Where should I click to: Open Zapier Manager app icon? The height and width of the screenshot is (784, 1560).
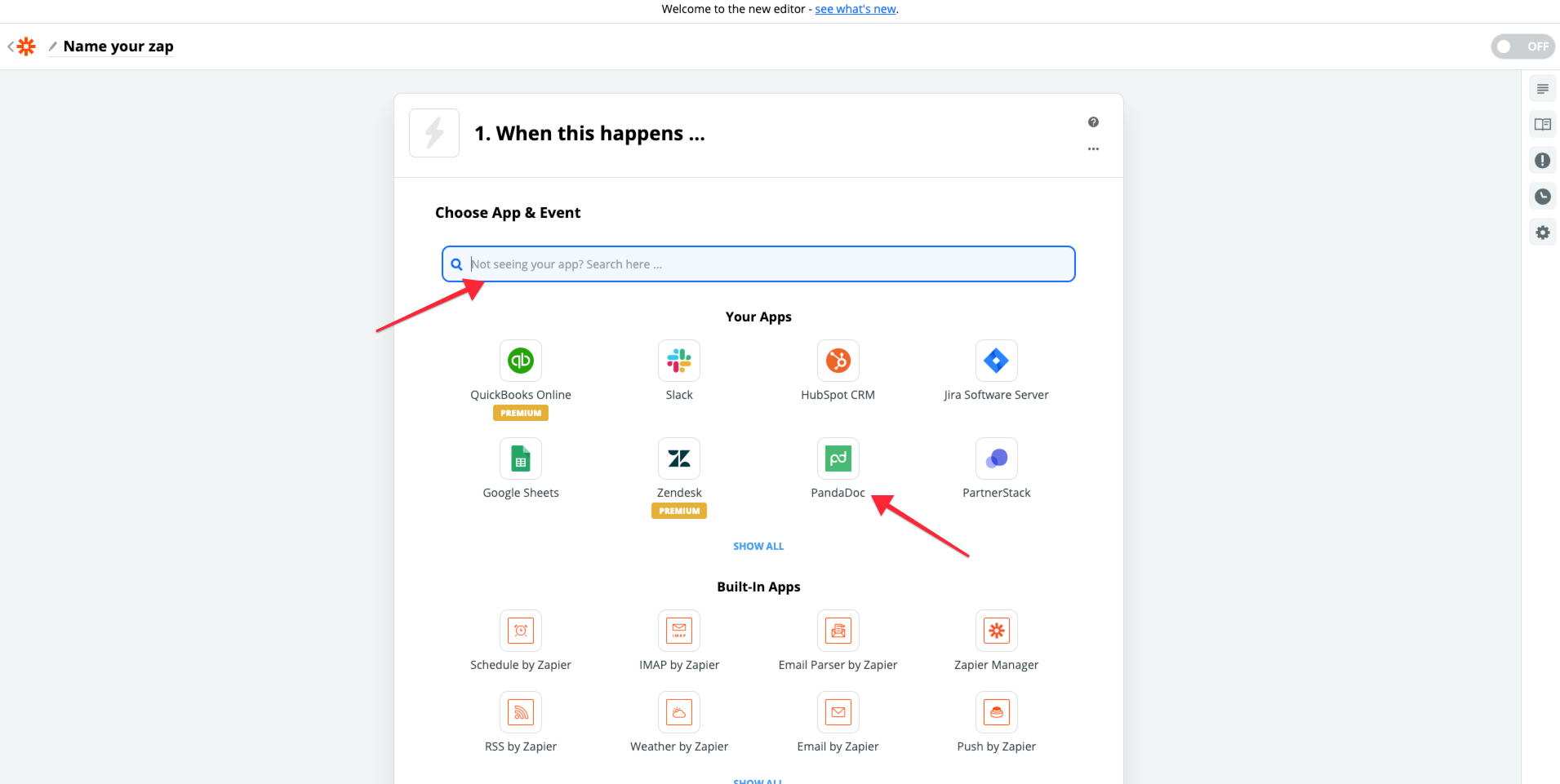pos(997,631)
